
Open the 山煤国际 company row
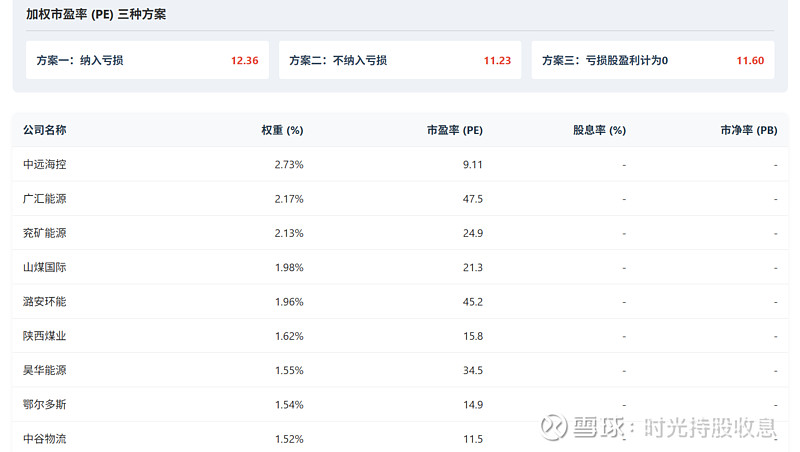[401, 267]
